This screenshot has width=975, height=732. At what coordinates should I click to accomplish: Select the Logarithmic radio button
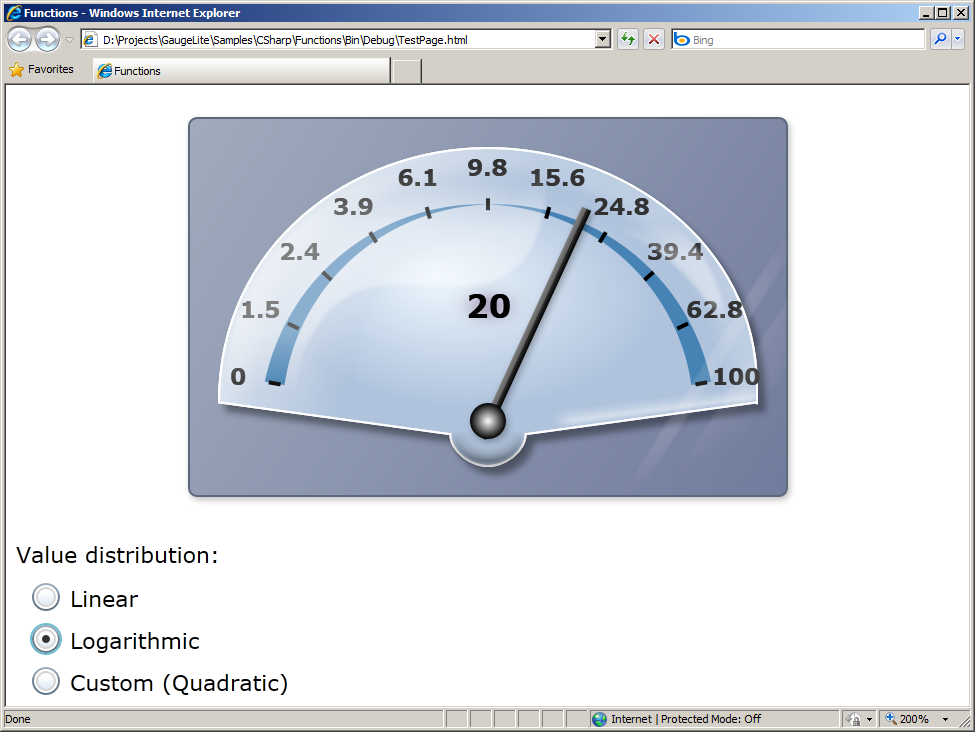pyautogui.click(x=46, y=640)
